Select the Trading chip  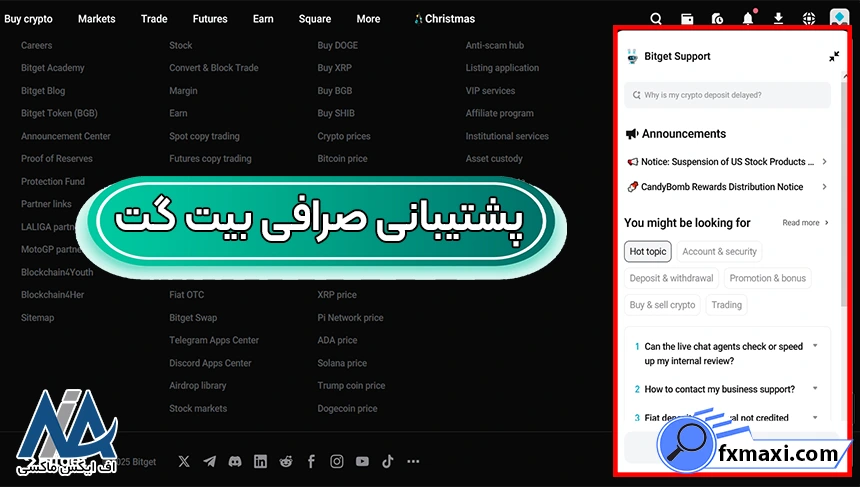(726, 305)
